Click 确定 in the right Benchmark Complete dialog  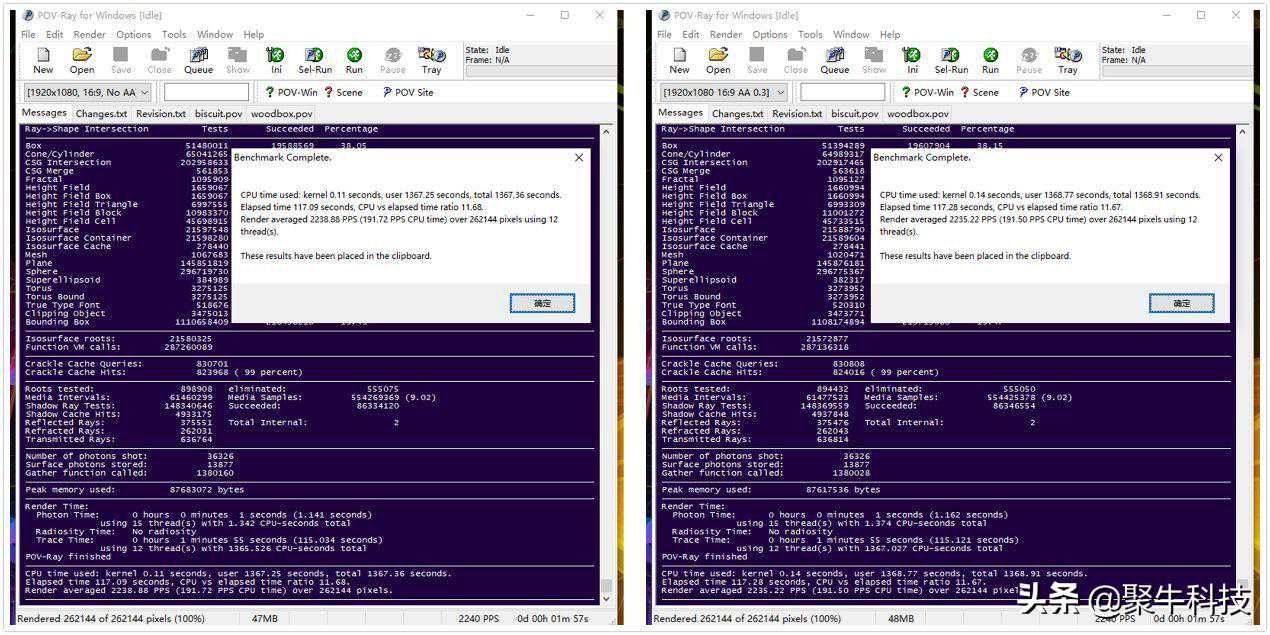[x=1181, y=303]
